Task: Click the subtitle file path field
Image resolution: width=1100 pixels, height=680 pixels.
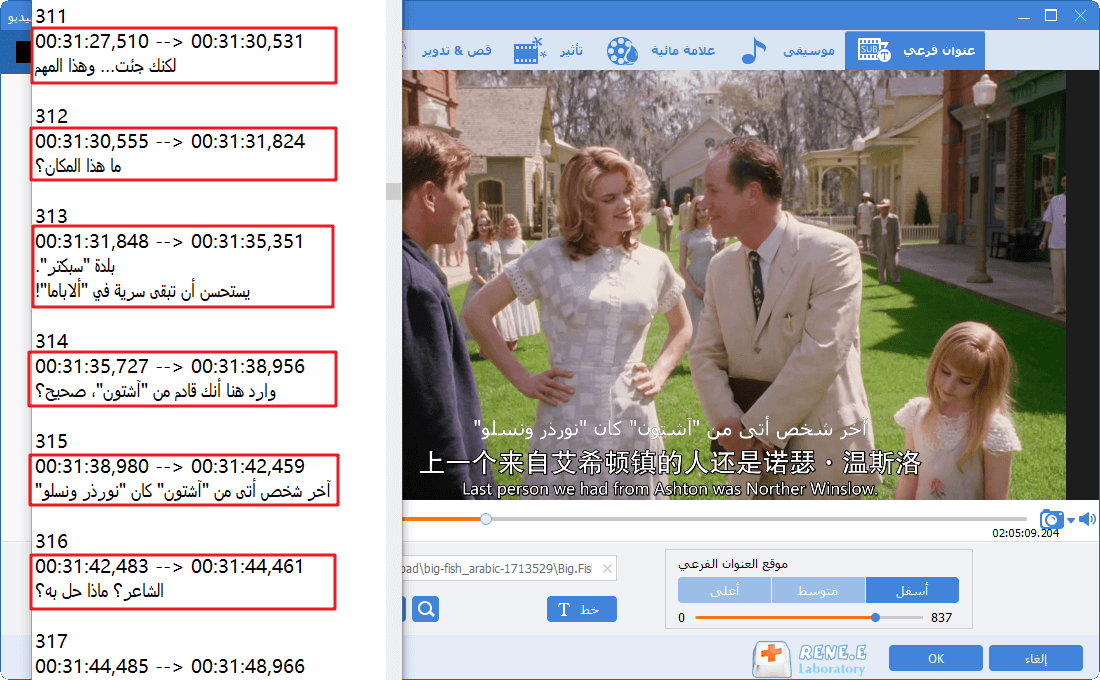Action: tap(509, 568)
